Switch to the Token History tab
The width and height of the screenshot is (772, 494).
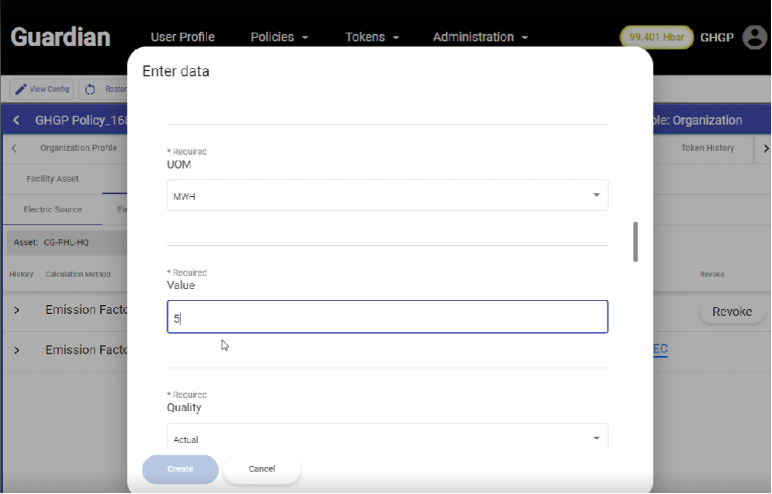tap(707, 148)
